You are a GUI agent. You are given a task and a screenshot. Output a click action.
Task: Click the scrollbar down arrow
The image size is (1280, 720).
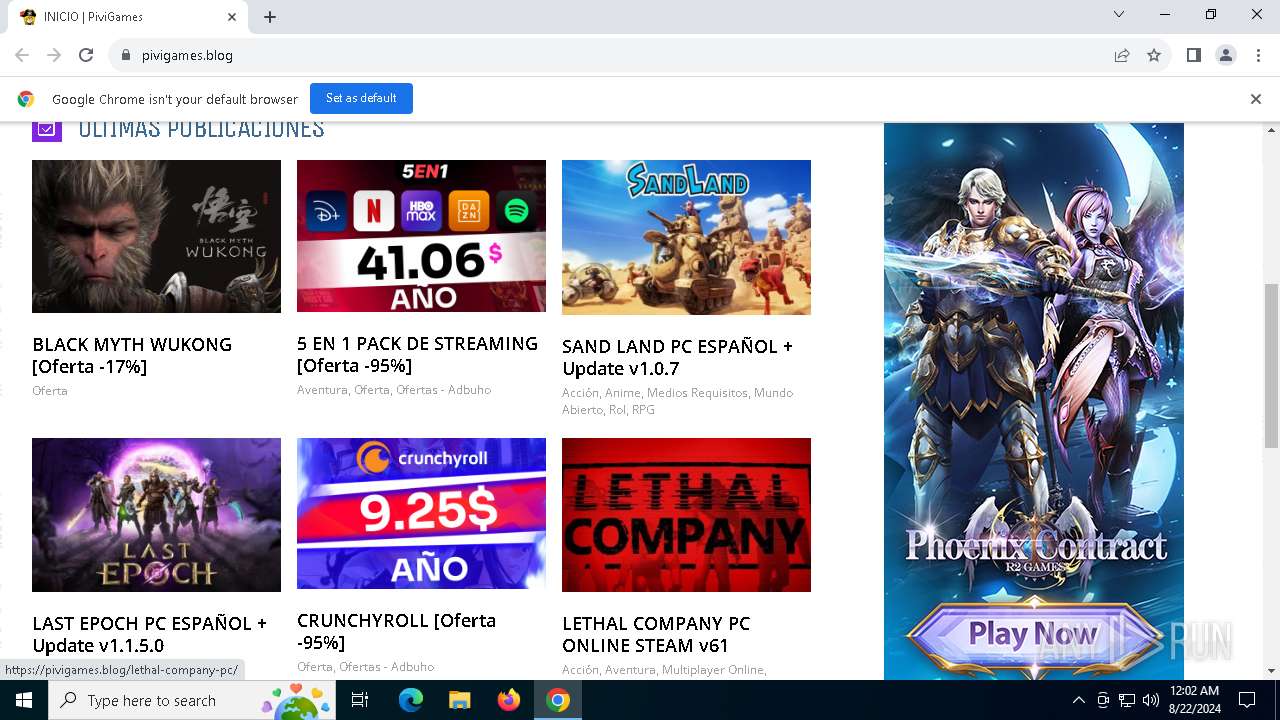click(x=1271, y=671)
